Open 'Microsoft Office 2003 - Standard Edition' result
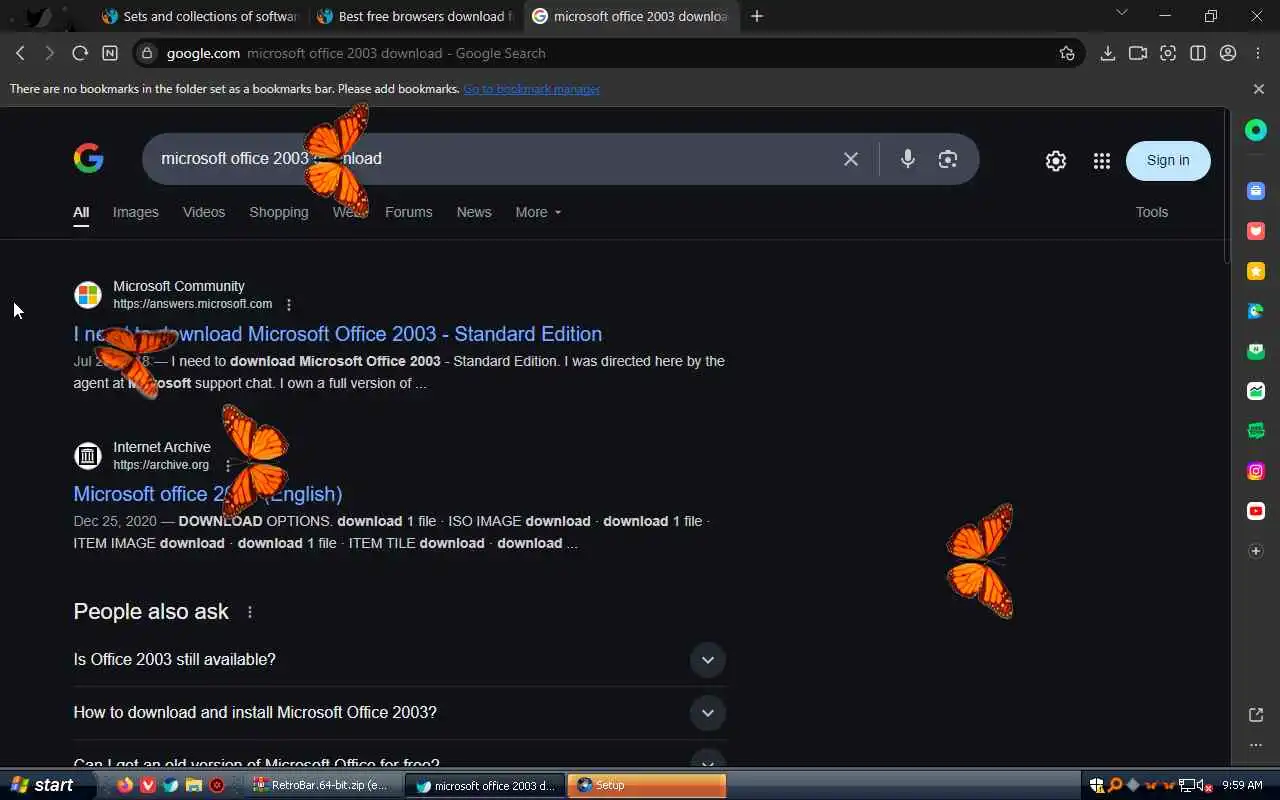 coord(338,334)
